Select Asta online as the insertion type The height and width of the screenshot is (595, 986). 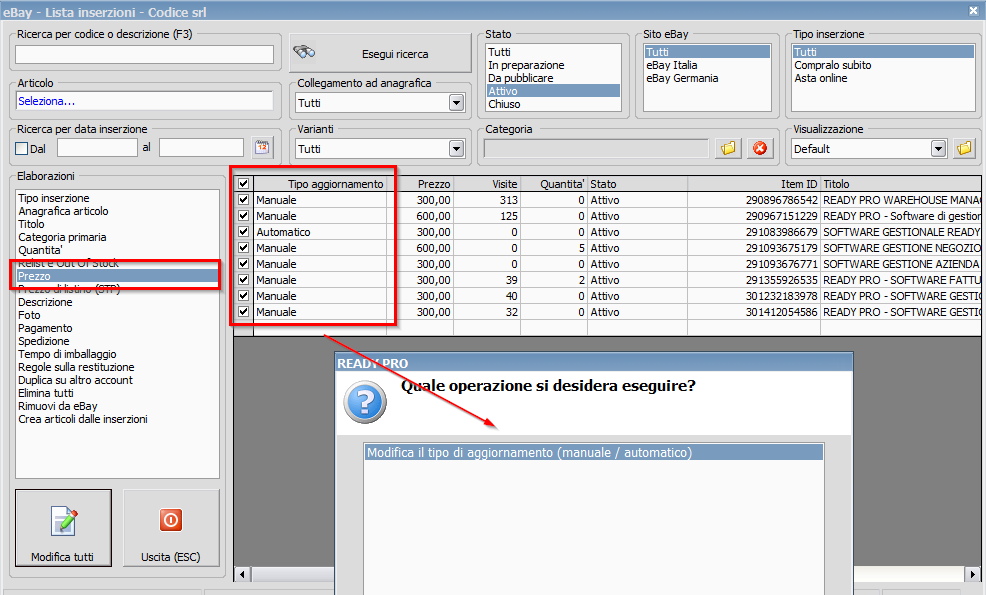coord(883,78)
